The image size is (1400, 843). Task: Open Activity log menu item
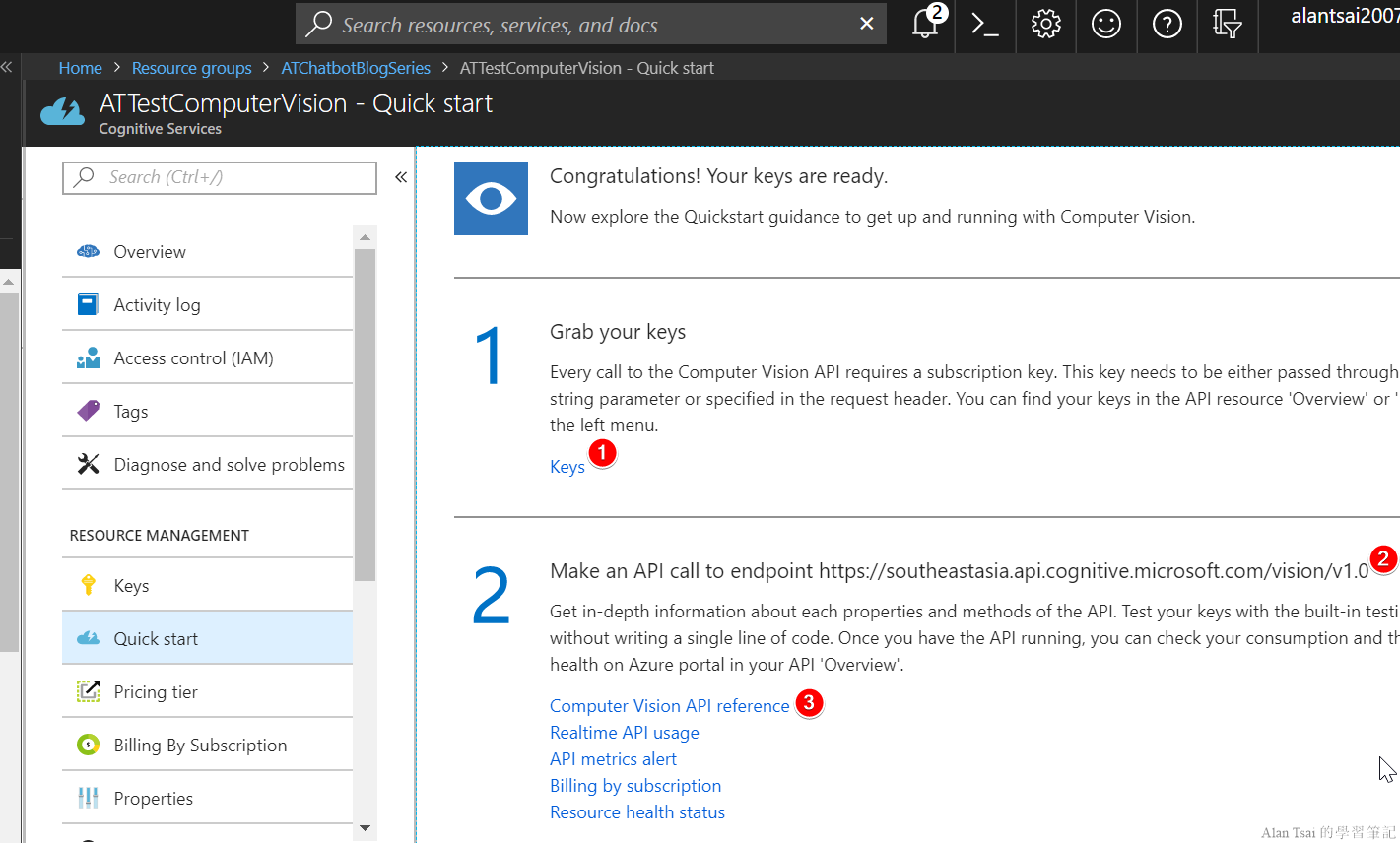click(207, 304)
